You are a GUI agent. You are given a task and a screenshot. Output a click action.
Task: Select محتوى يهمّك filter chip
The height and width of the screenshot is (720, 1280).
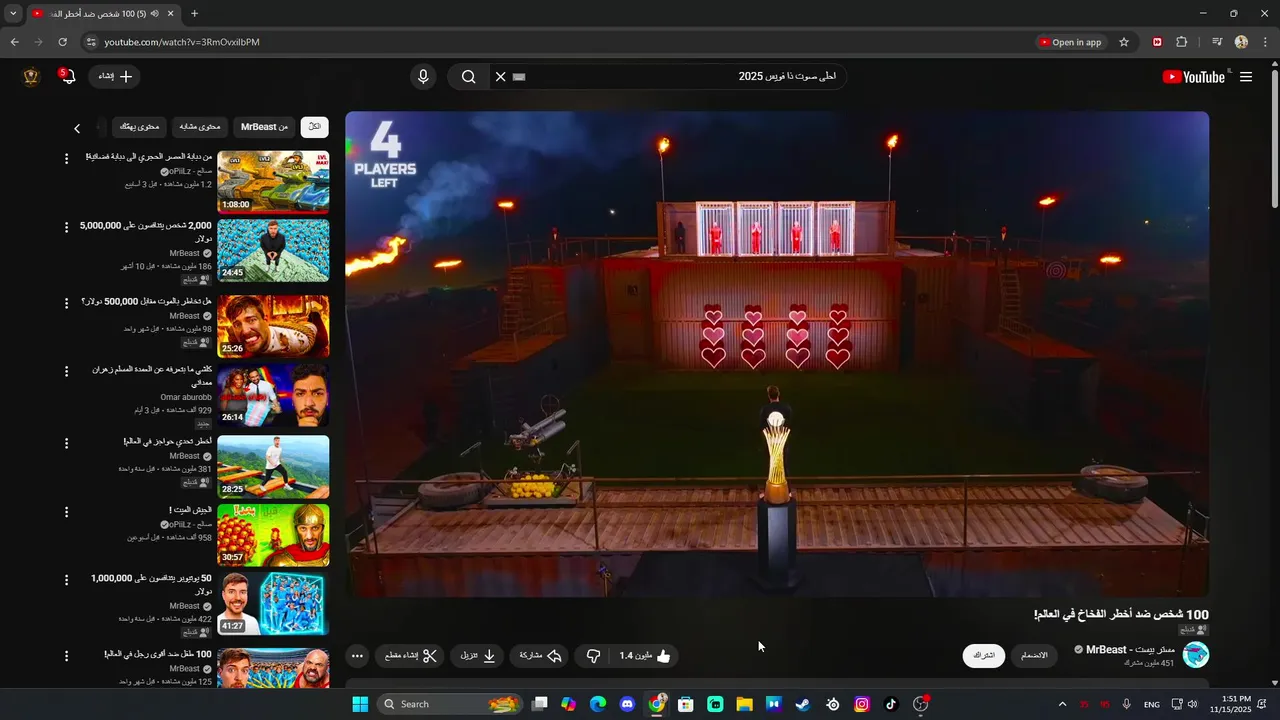(139, 127)
